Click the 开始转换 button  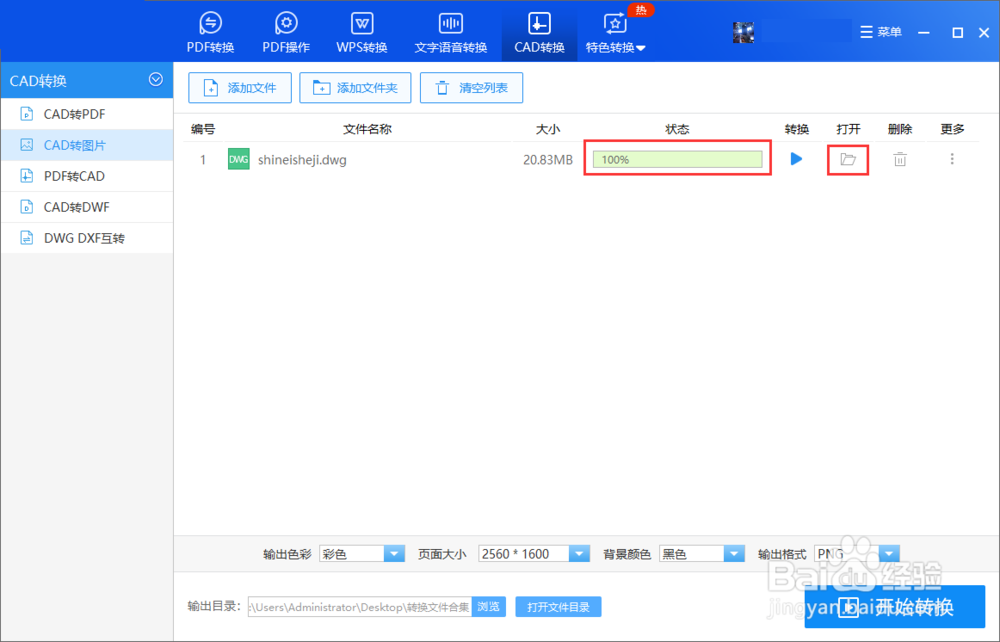point(895,607)
